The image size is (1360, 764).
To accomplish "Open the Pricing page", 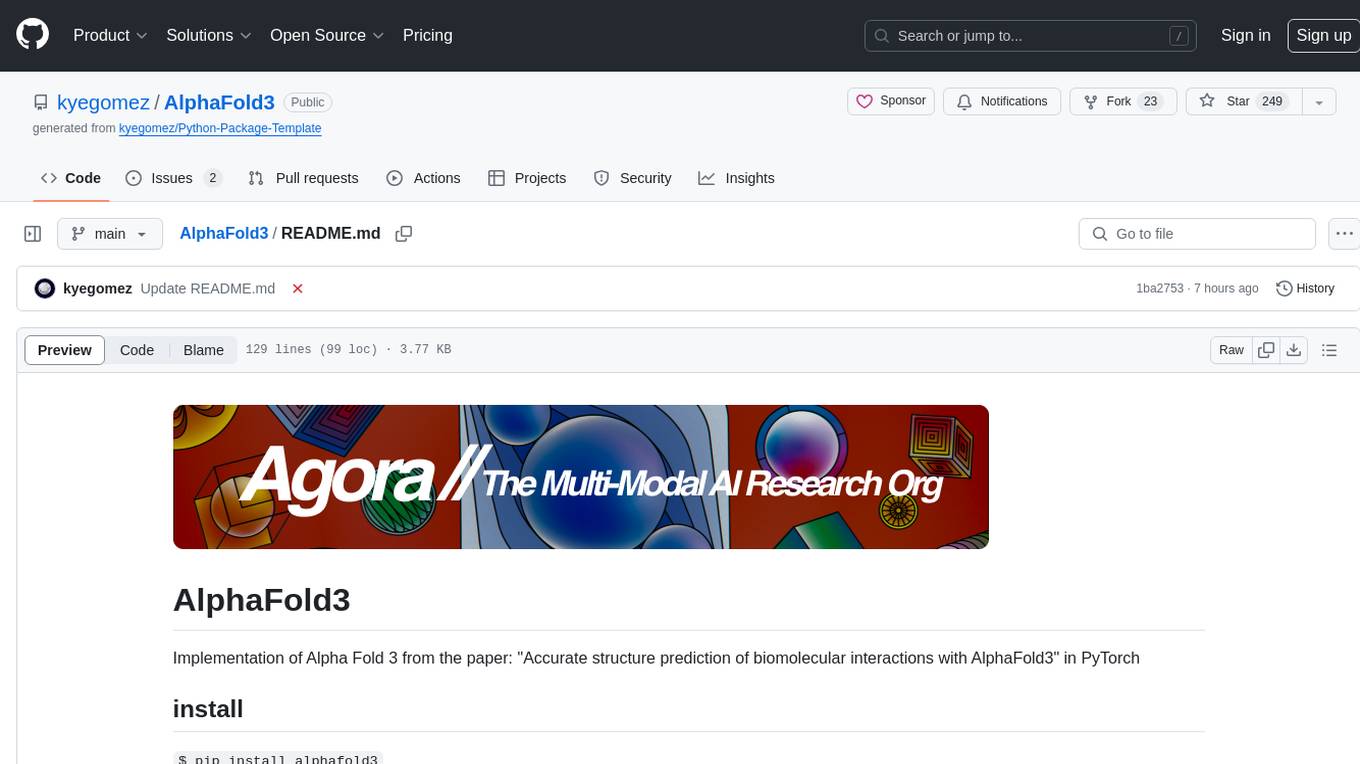I will click(x=427, y=35).
